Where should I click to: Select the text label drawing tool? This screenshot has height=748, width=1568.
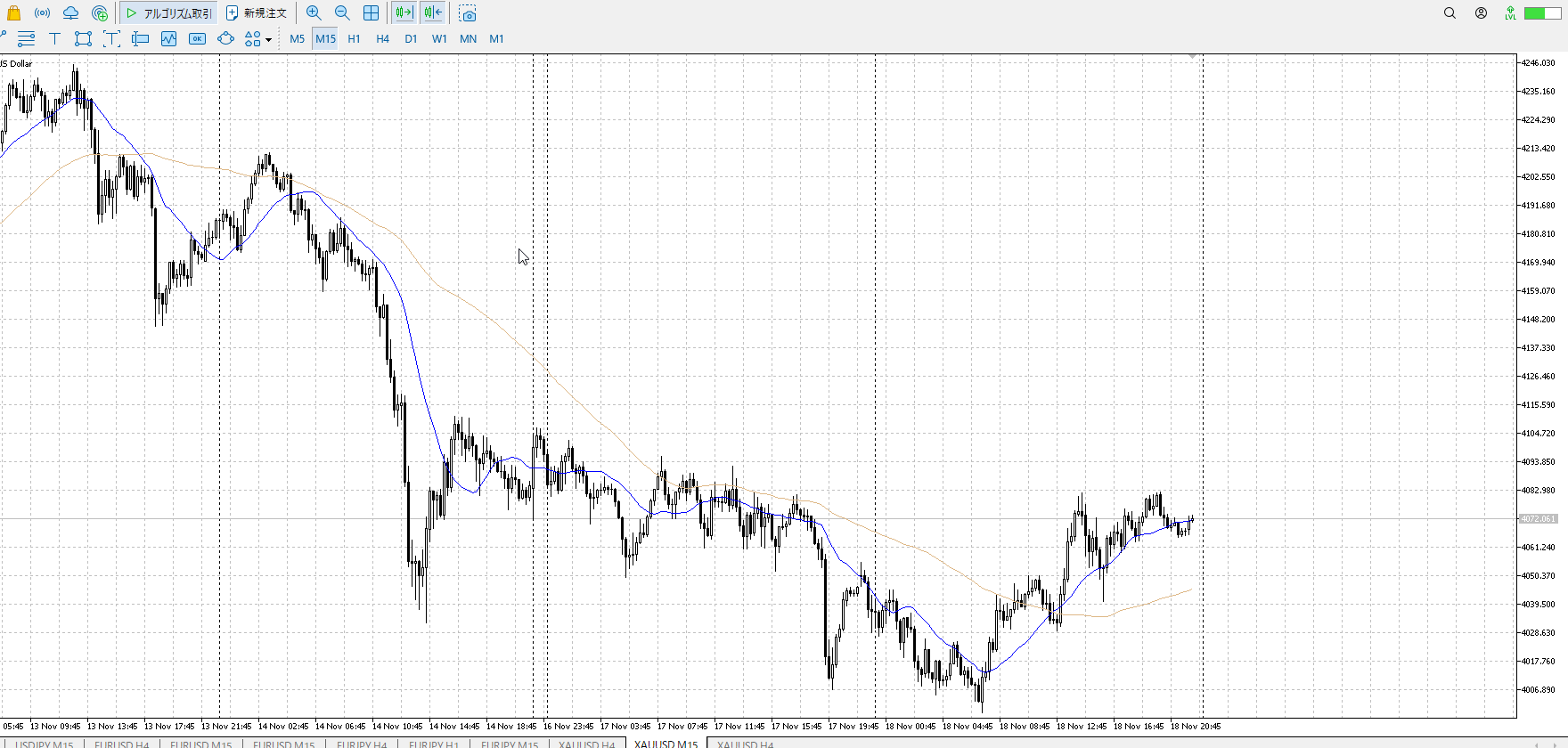click(54, 39)
